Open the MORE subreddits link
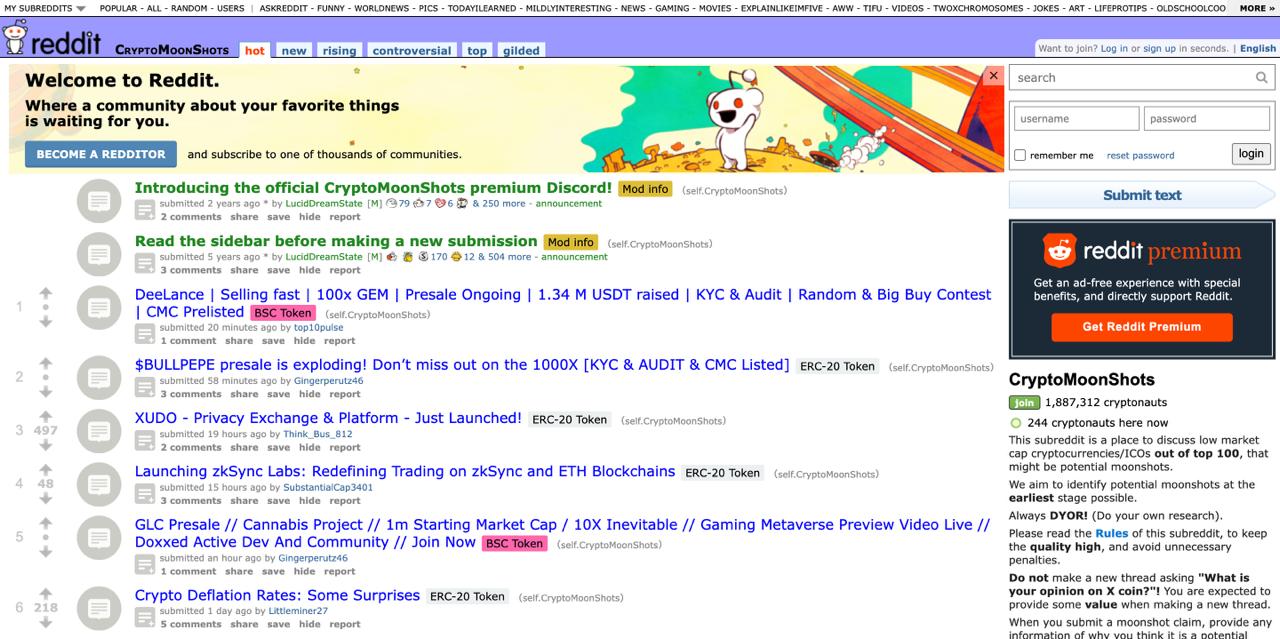The height and width of the screenshot is (639, 1280). pyautogui.click(x=1257, y=8)
